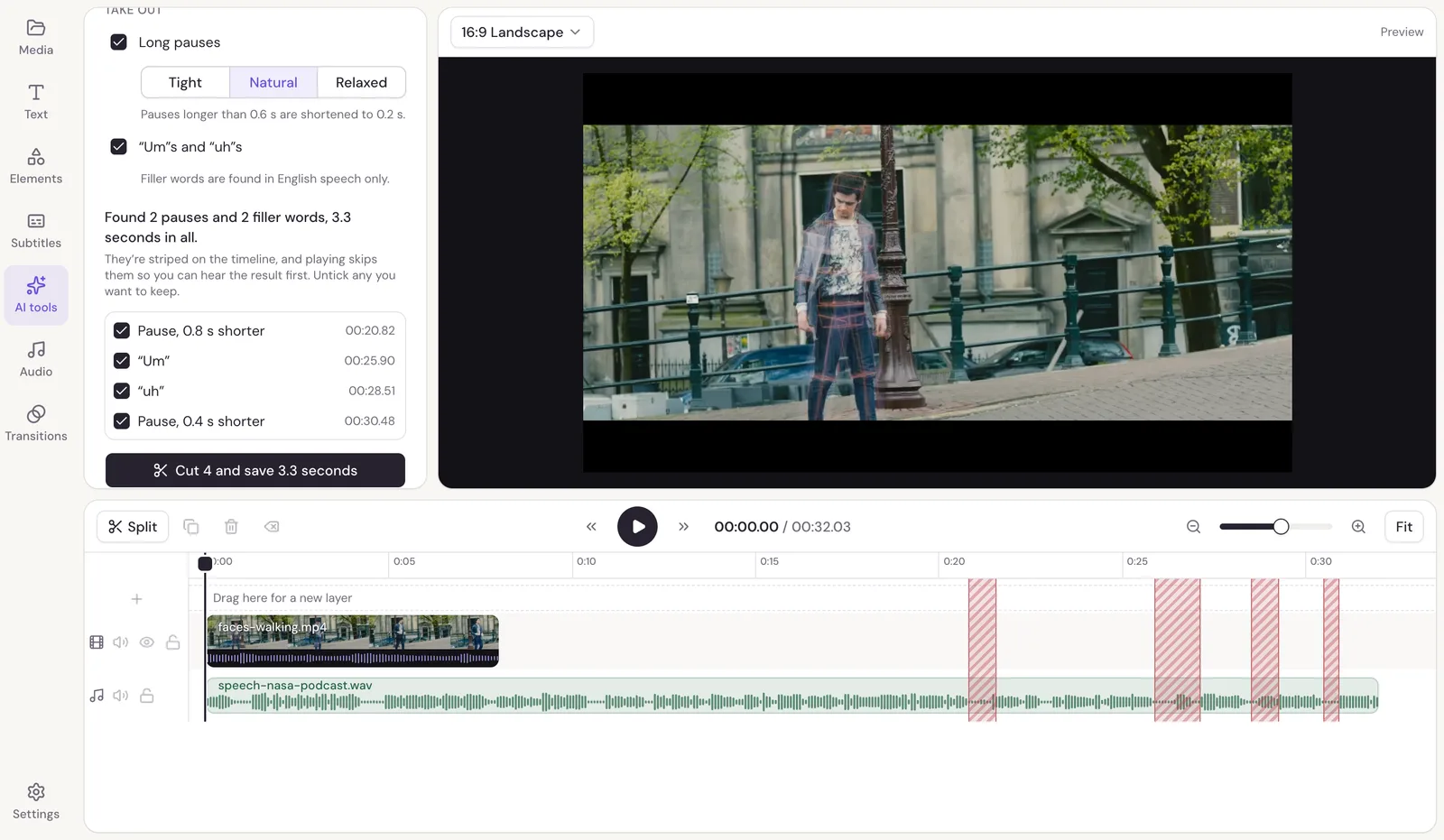Untick the "Um" item at 00:25.90
The height and width of the screenshot is (840, 1444).
click(x=122, y=361)
